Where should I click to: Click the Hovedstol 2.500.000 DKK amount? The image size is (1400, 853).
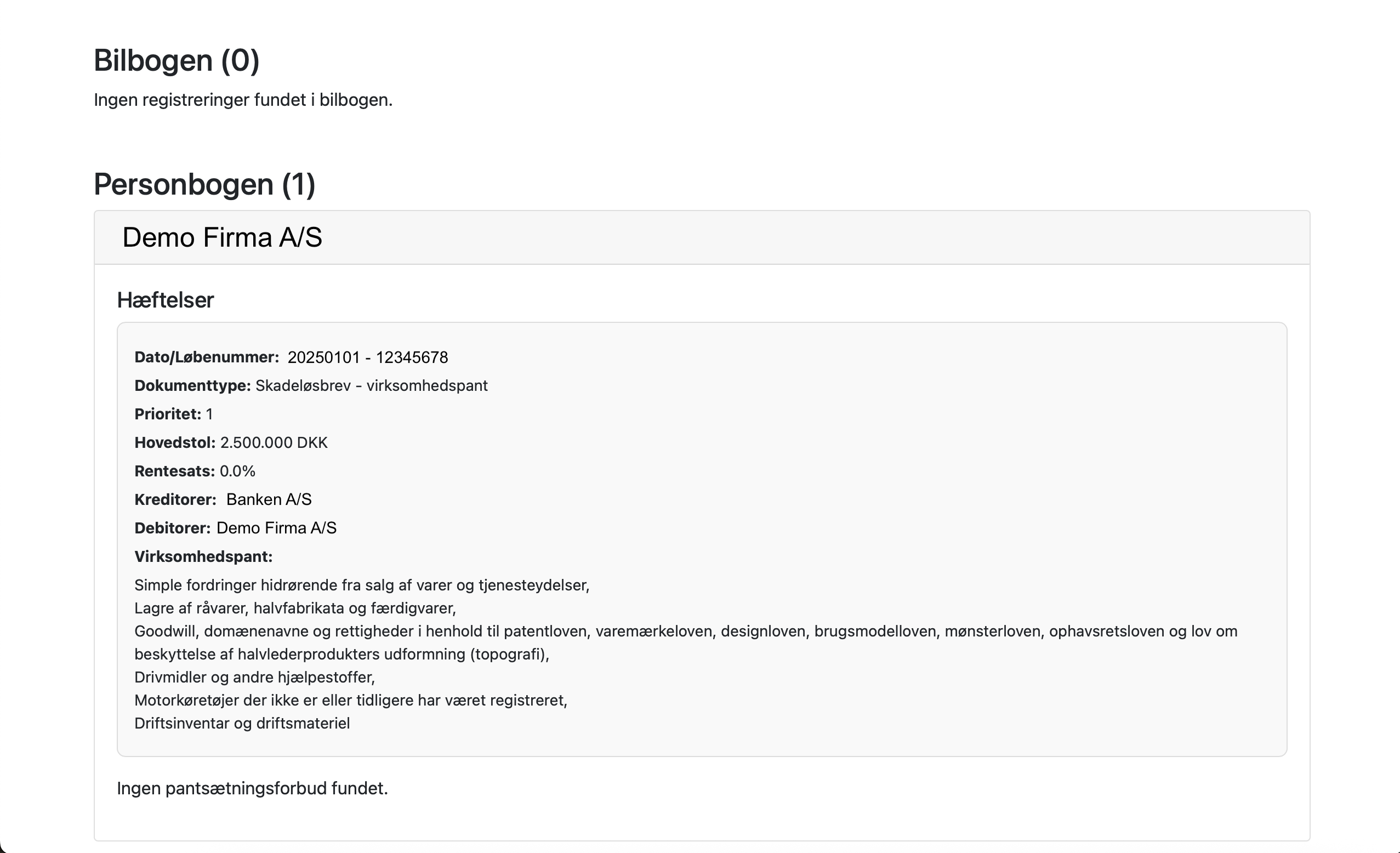(274, 443)
